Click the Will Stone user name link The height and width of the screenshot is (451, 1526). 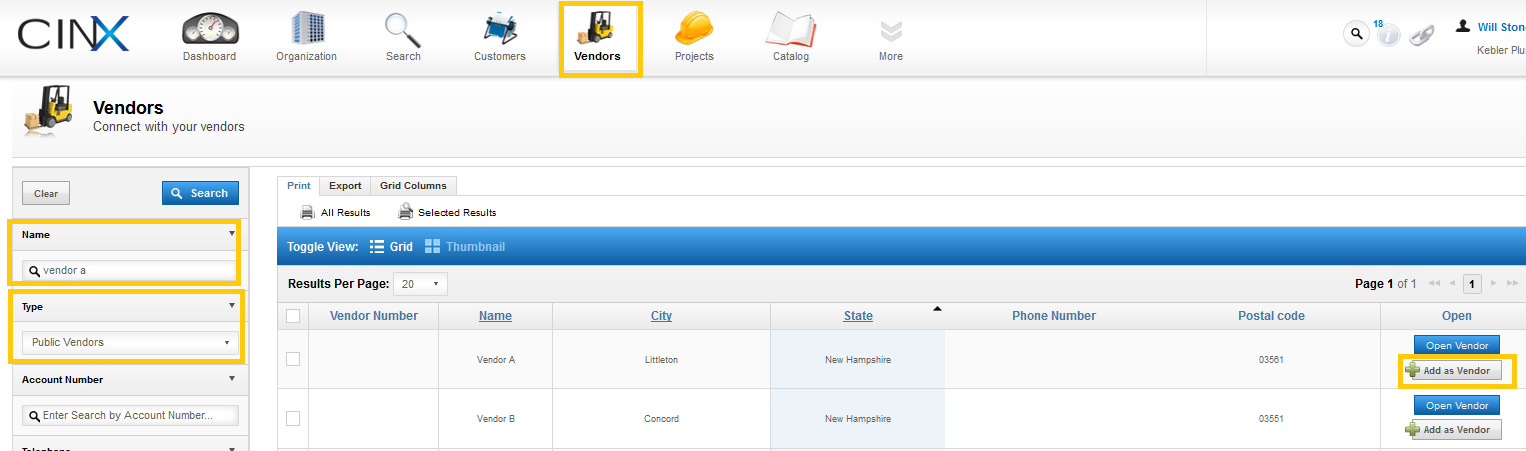[1501, 27]
